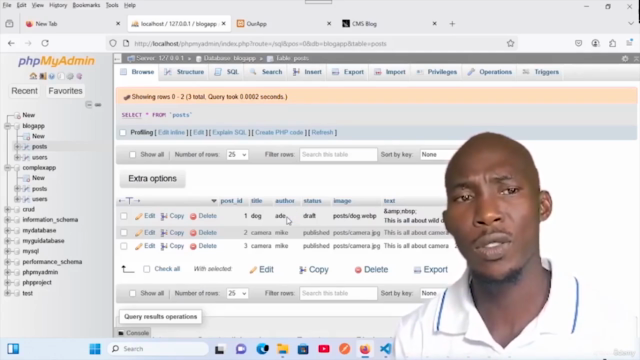Click the Explain SQL link

point(229,133)
